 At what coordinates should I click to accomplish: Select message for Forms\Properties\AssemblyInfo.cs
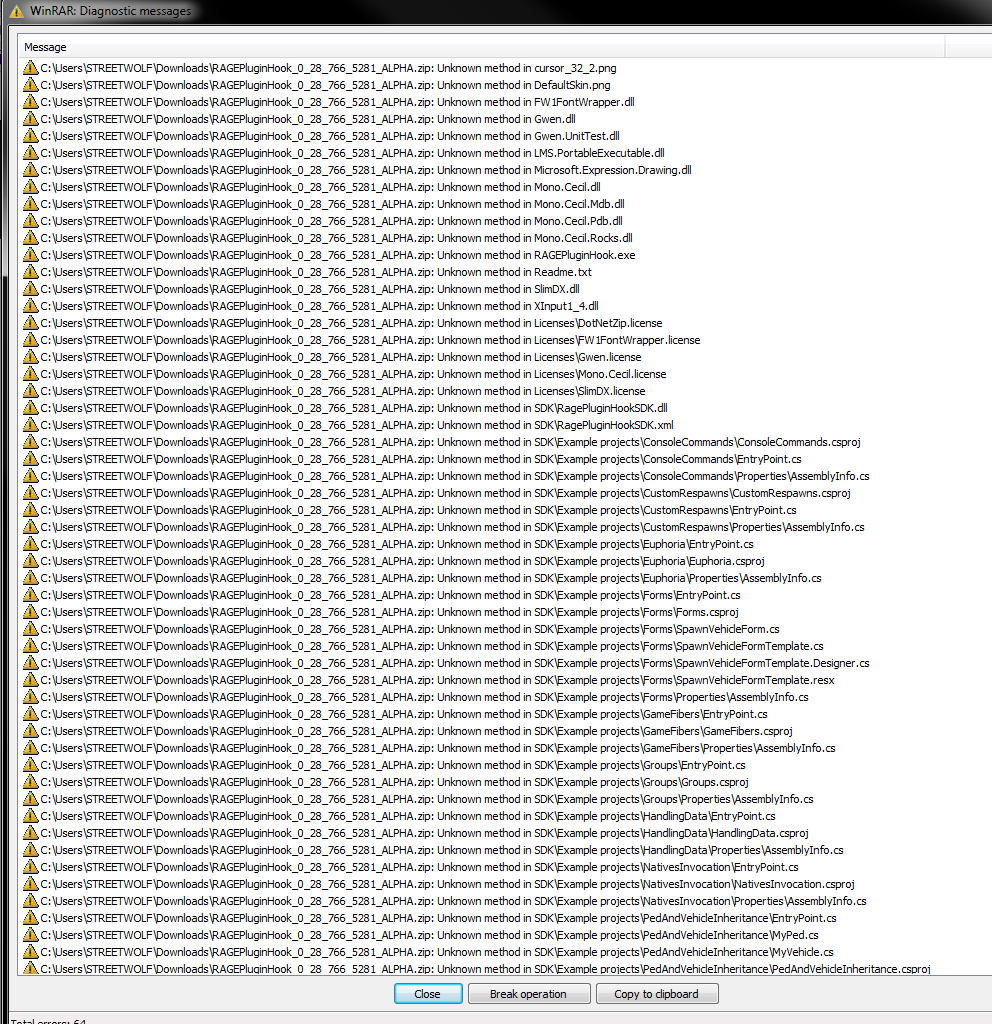tap(424, 697)
